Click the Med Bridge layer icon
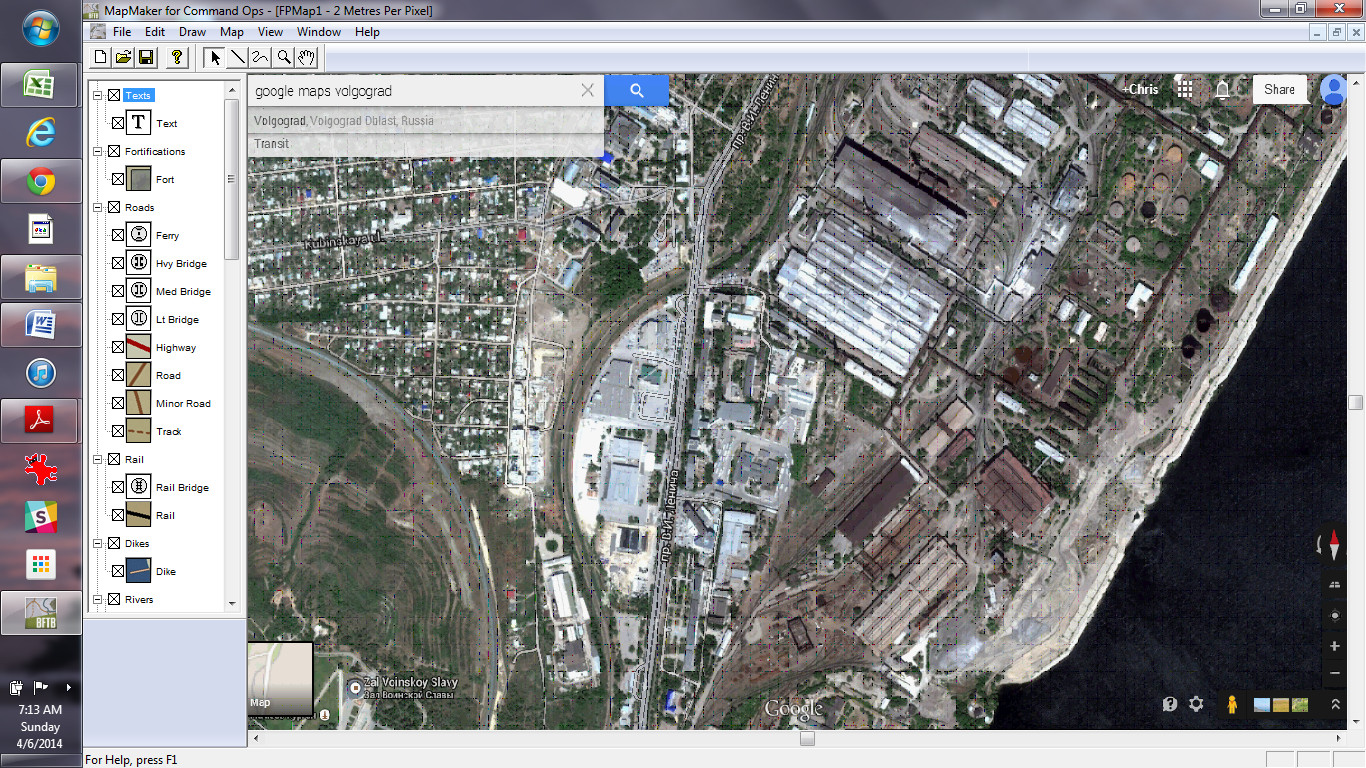Image resolution: width=1366 pixels, height=768 pixels. point(138,291)
